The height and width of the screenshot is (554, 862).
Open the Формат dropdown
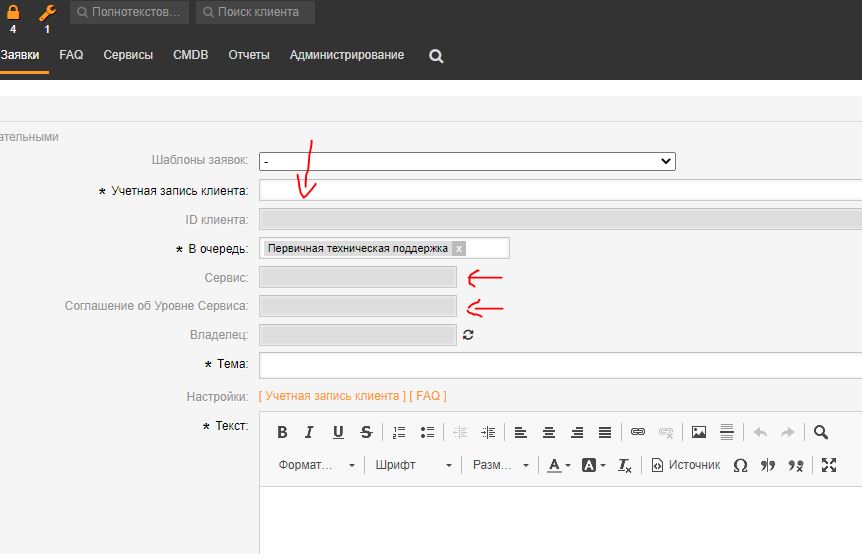[316, 465]
